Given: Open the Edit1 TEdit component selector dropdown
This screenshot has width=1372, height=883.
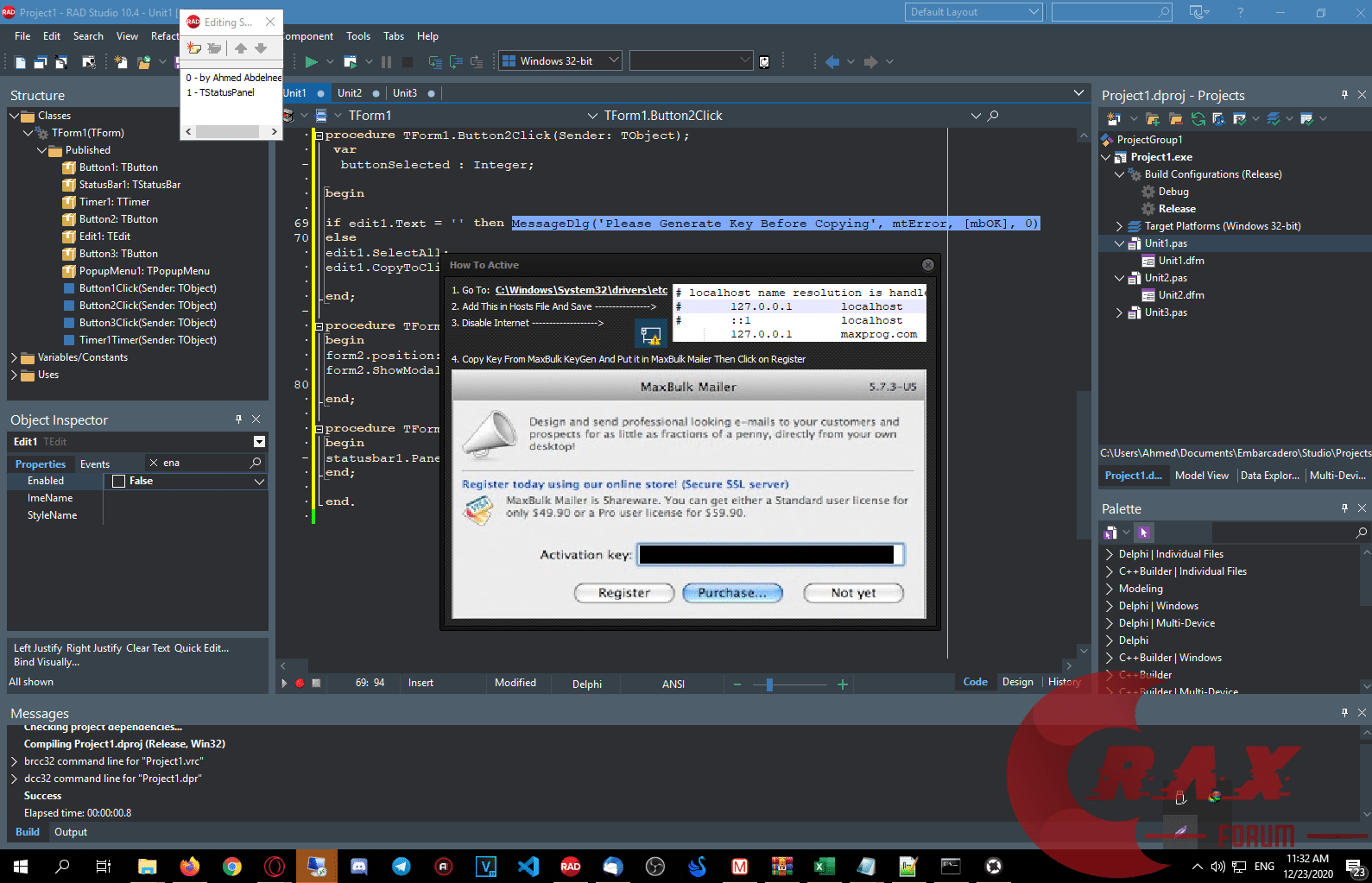Looking at the screenshot, I should click(x=259, y=442).
